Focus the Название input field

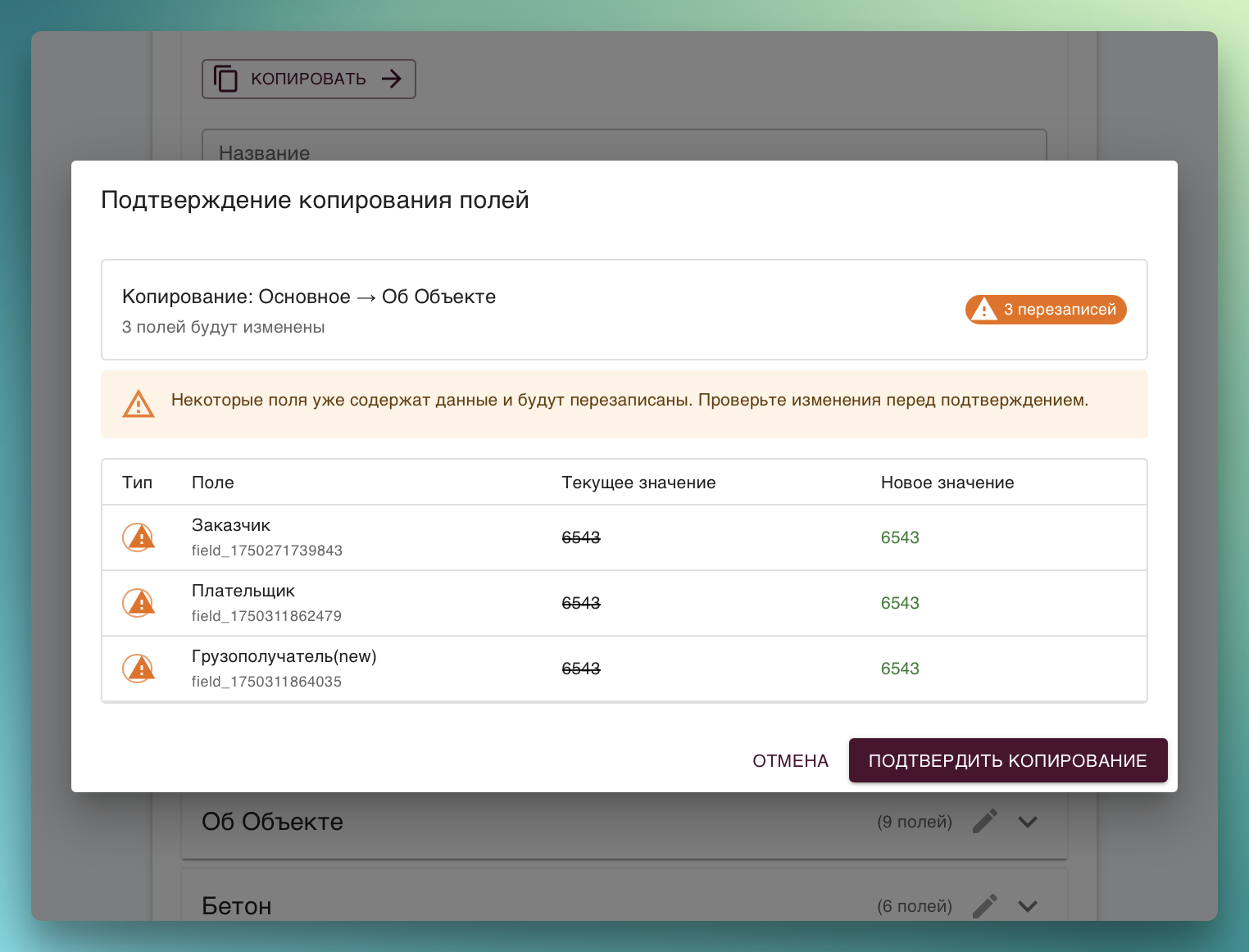click(x=624, y=146)
